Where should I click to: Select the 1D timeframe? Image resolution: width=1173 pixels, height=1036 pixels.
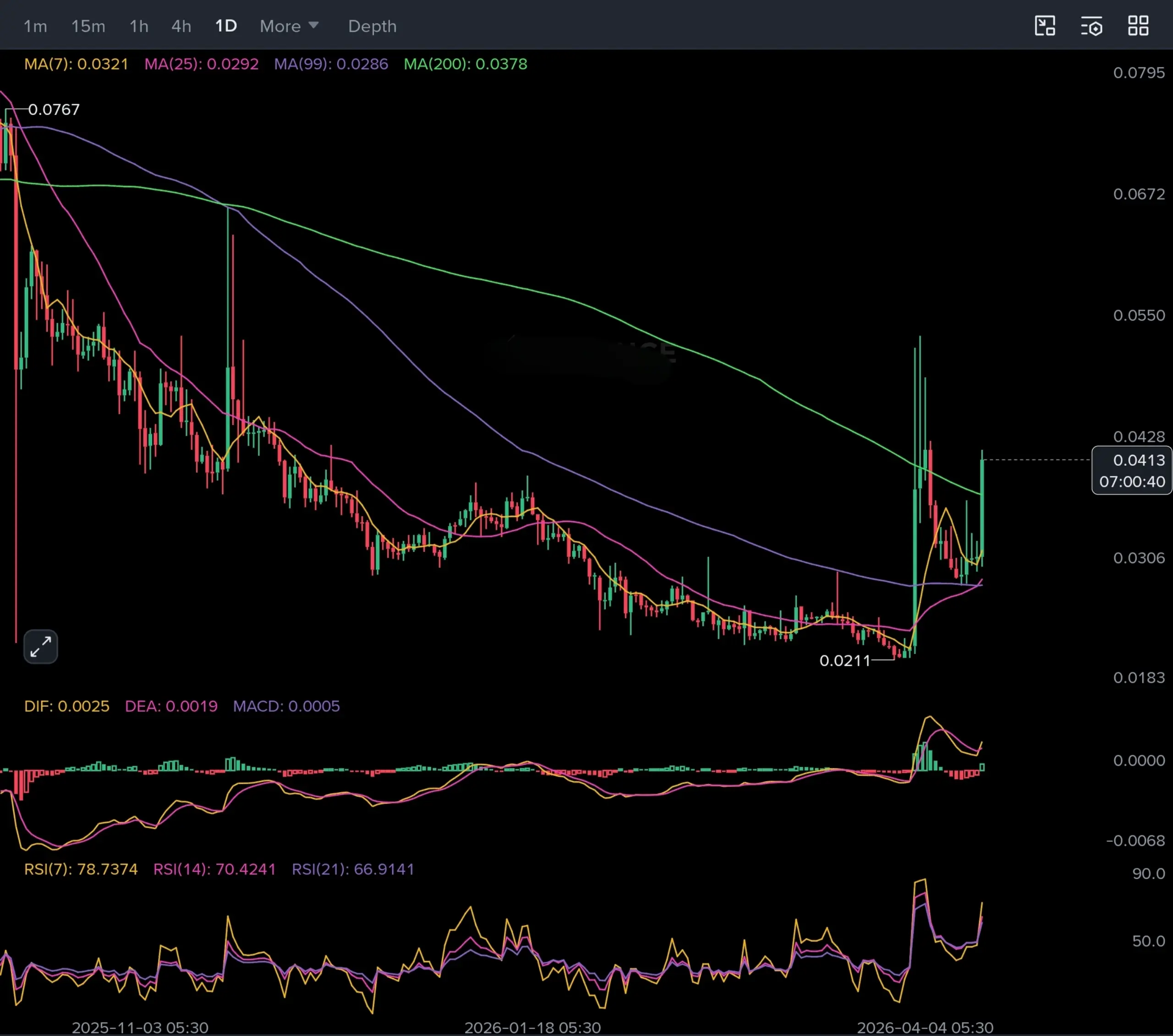(225, 27)
